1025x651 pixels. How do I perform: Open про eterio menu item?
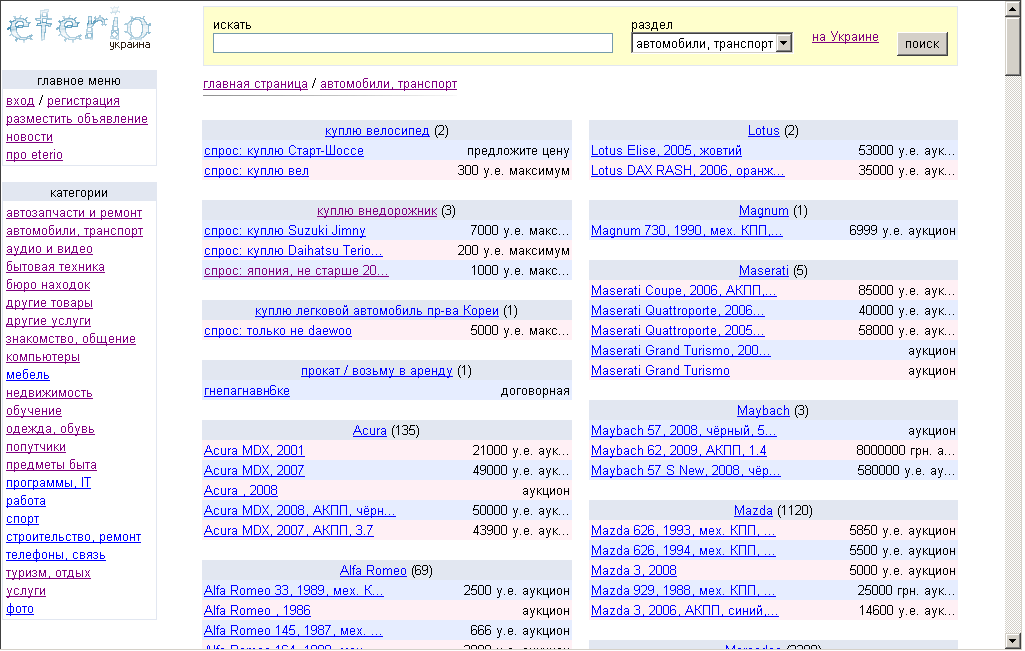click(34, 155)
